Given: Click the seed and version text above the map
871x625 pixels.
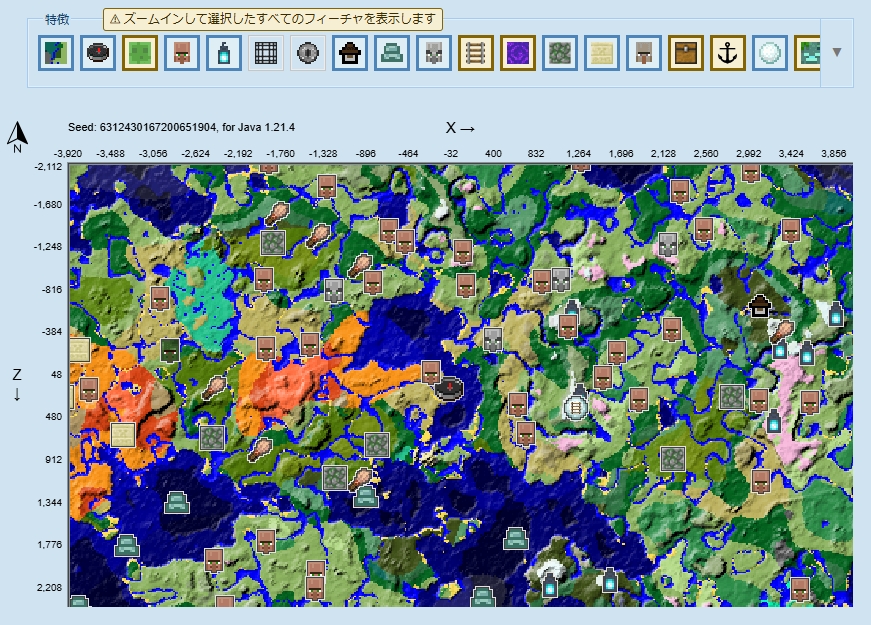Looking at the screenshot, I should coord(181,127).
